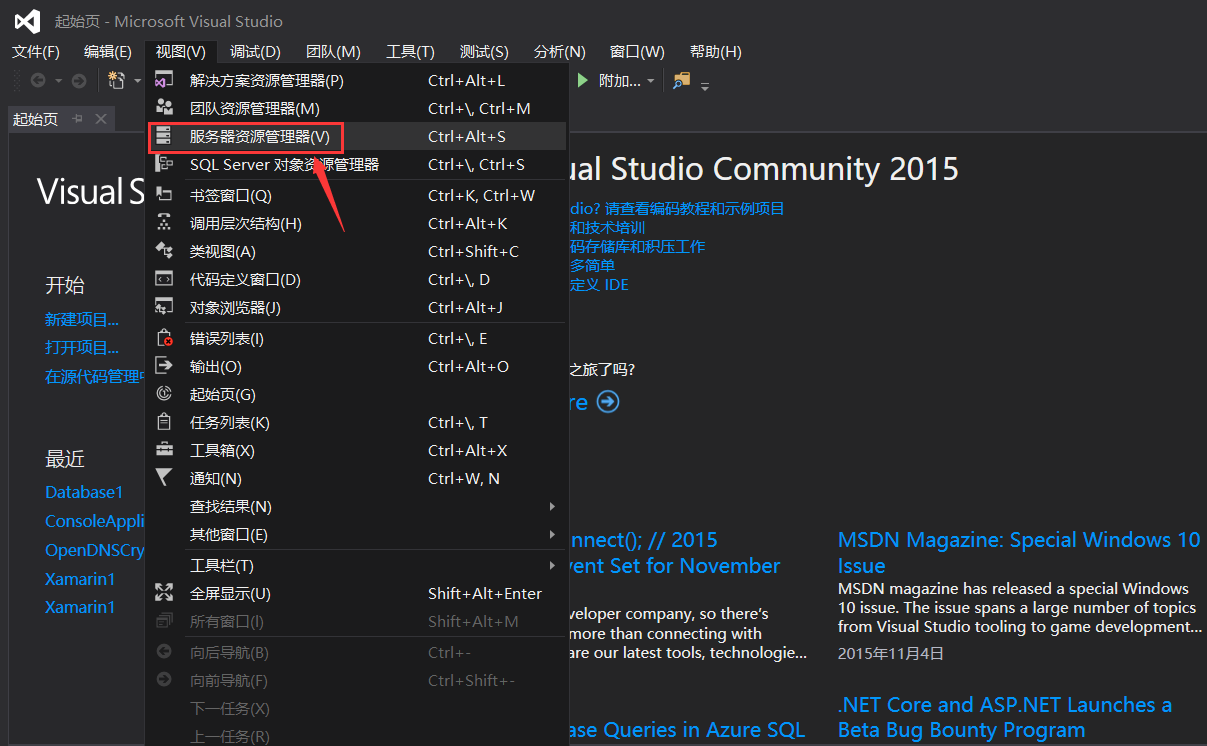Click the Team Explorer people icon
This screenshot has height=746, width=1207.
click(164, 108)
